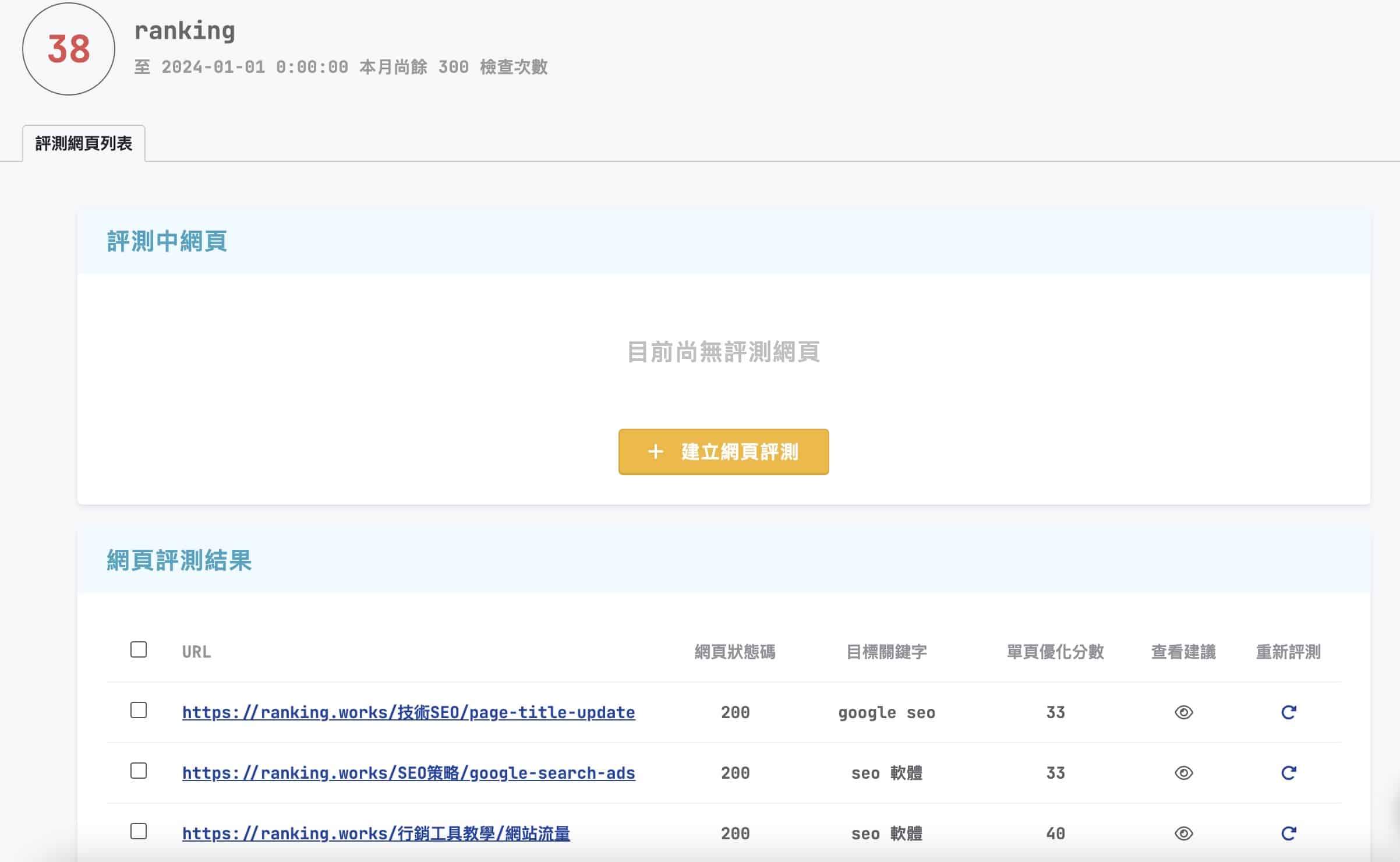Screen dimensions: 1400x862
Task: View suggestions for 網站流量 row
Action: 1183,833
